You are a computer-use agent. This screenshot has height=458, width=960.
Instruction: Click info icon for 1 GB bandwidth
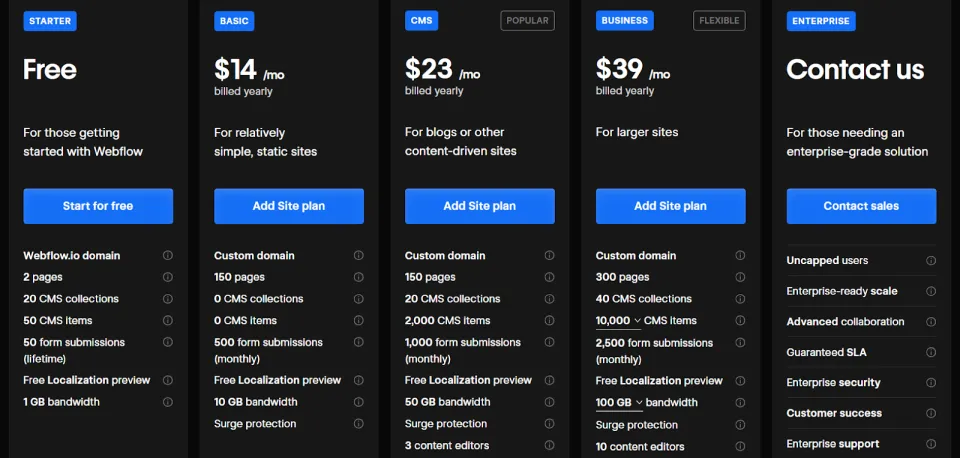(x=168, y=402)
